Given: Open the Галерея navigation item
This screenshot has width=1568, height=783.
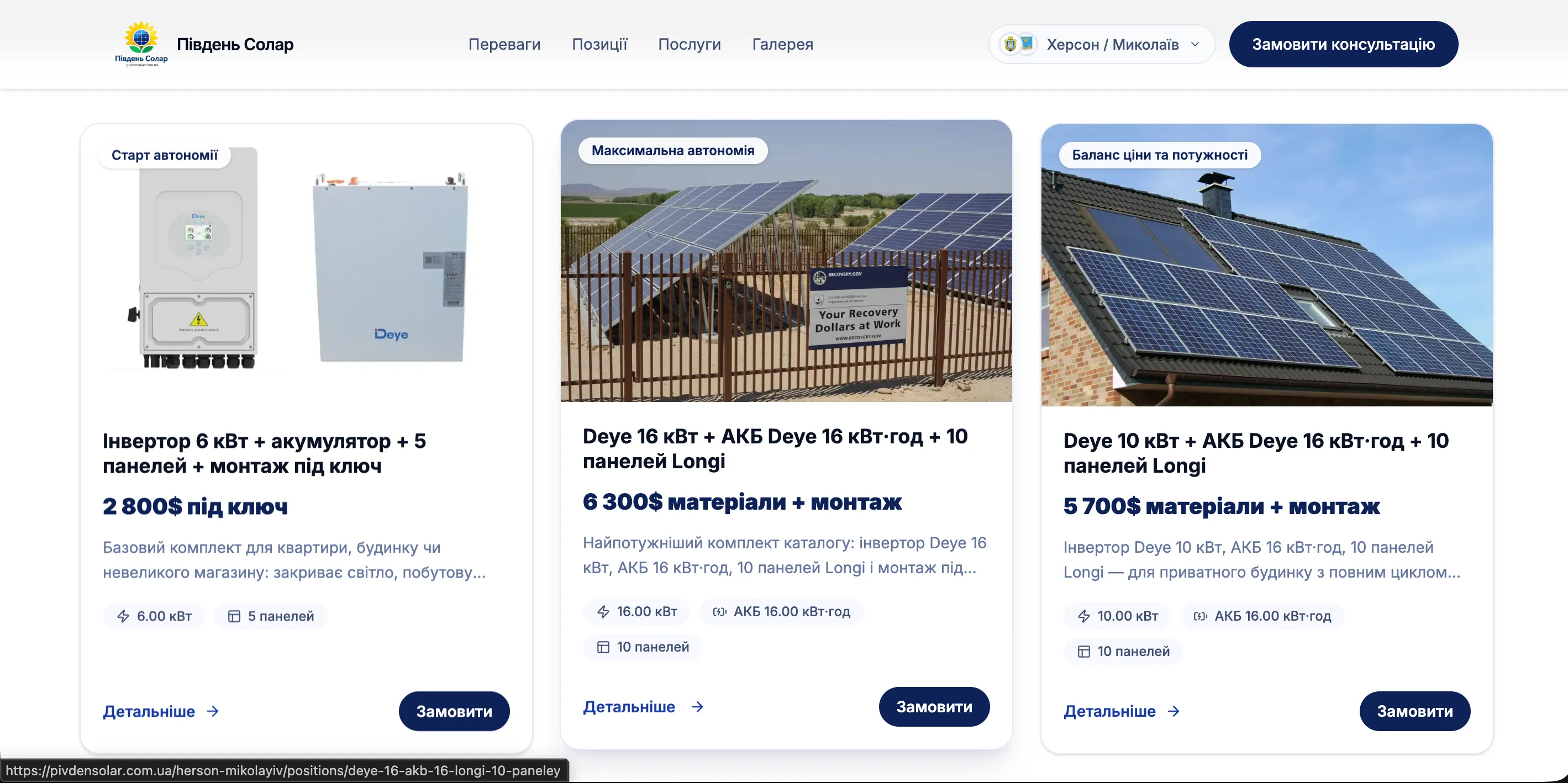Looking at the screenshot, I should 783,44.
